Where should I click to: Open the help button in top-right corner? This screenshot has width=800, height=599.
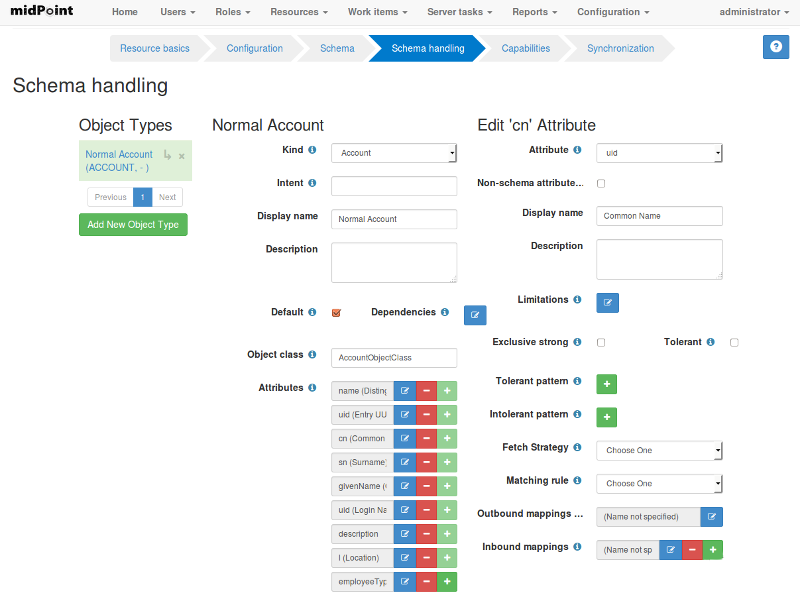(x=775, y=47)
